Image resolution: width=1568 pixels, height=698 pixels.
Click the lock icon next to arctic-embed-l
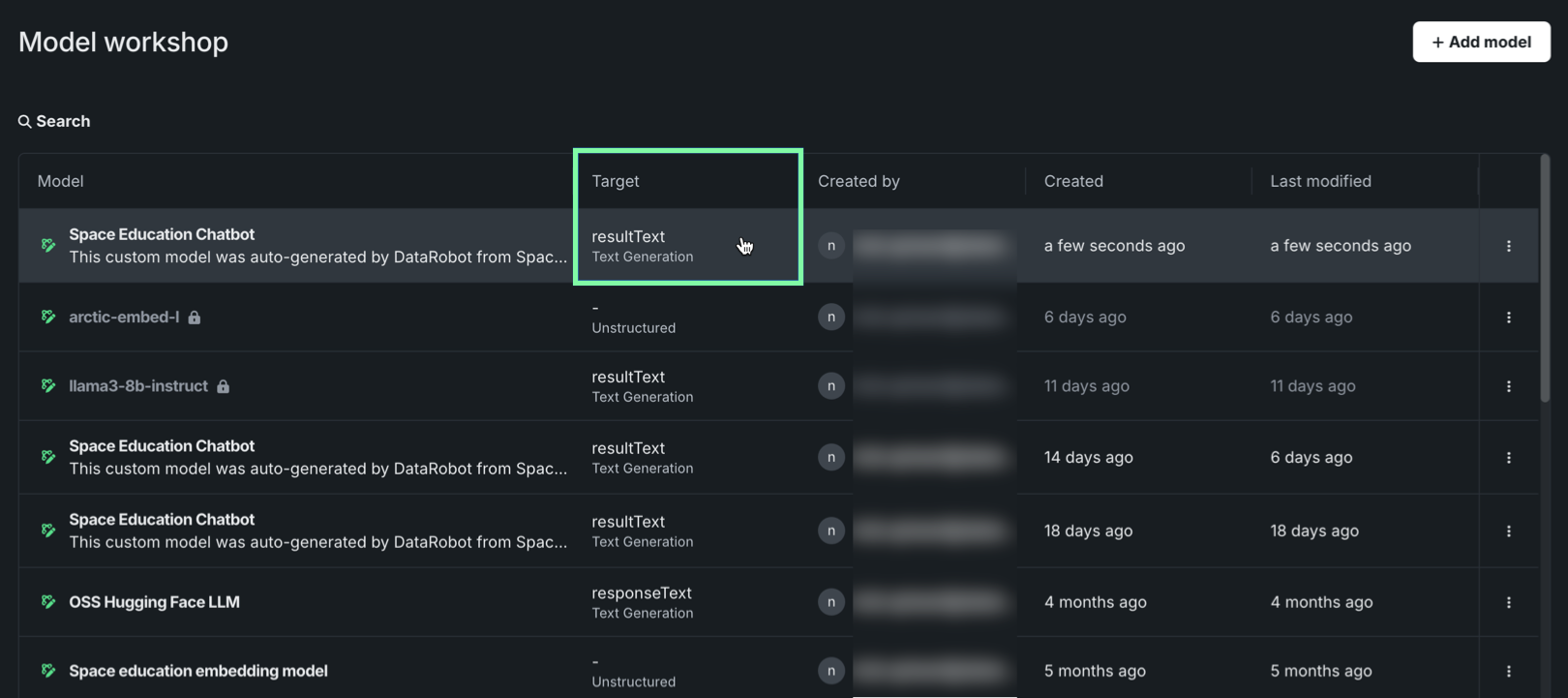[195, 318]
